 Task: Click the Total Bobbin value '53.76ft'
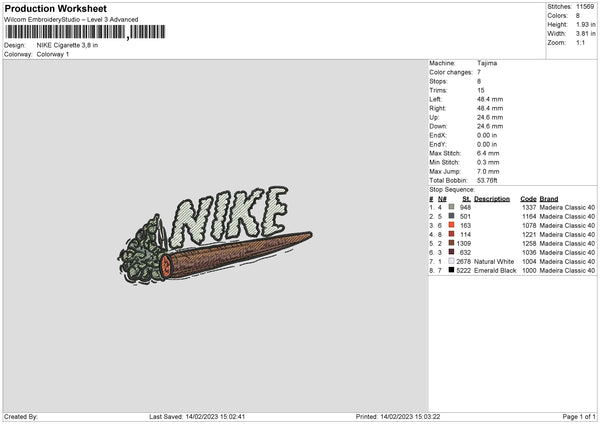pyautogui.click(x=487, y=180)
